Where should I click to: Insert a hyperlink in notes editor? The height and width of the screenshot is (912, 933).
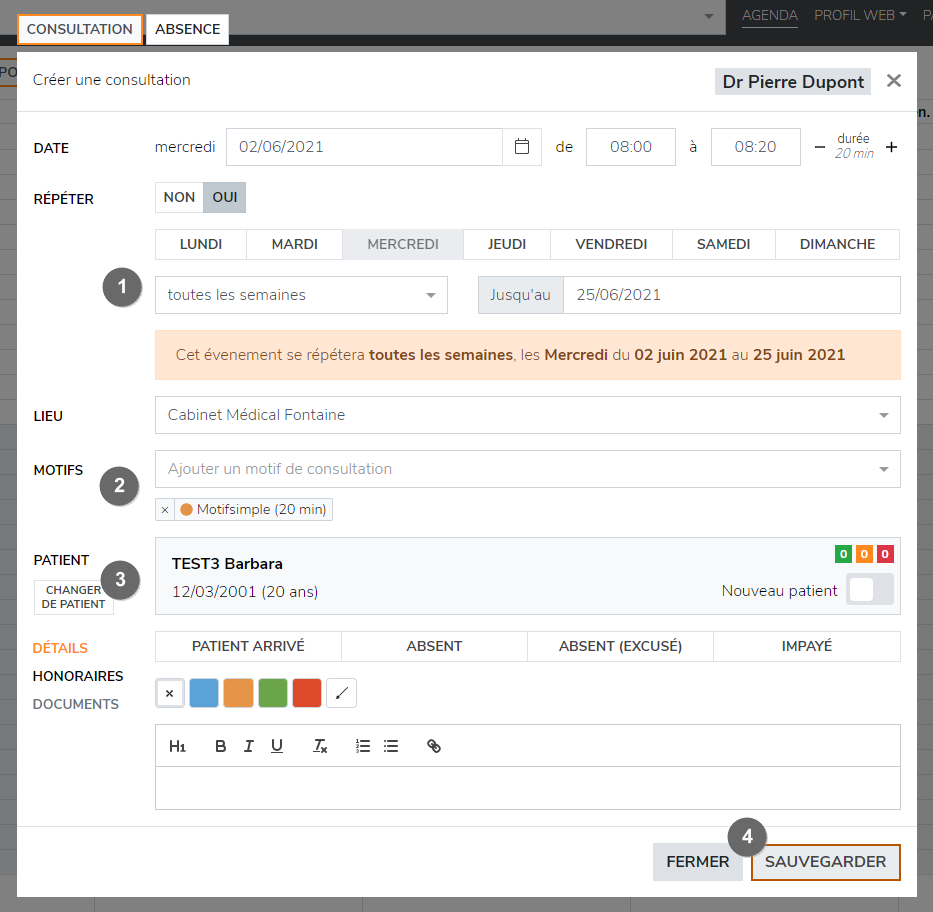(434, 746)
